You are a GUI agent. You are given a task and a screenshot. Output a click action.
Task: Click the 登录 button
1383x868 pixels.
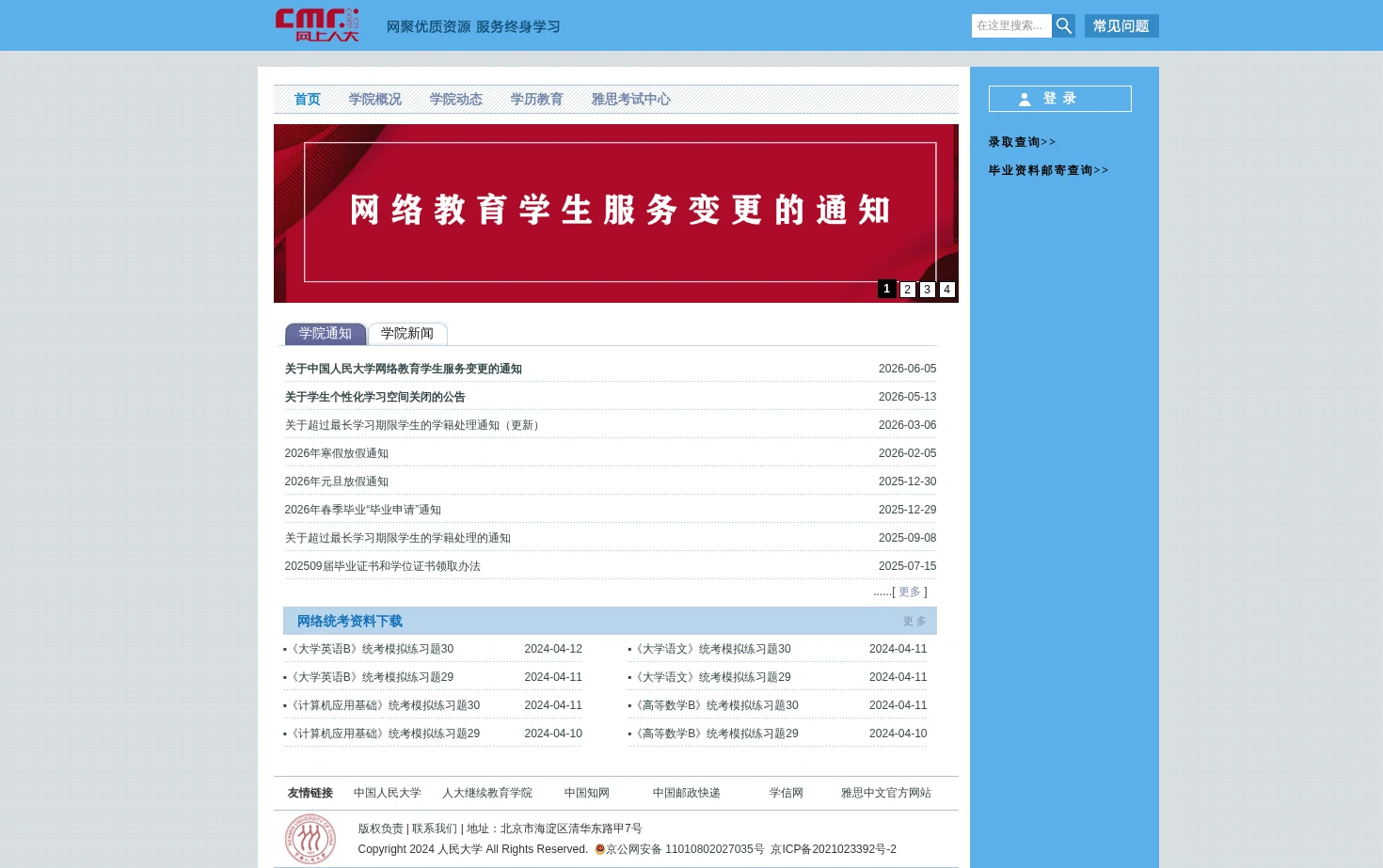click(1060, 99)
